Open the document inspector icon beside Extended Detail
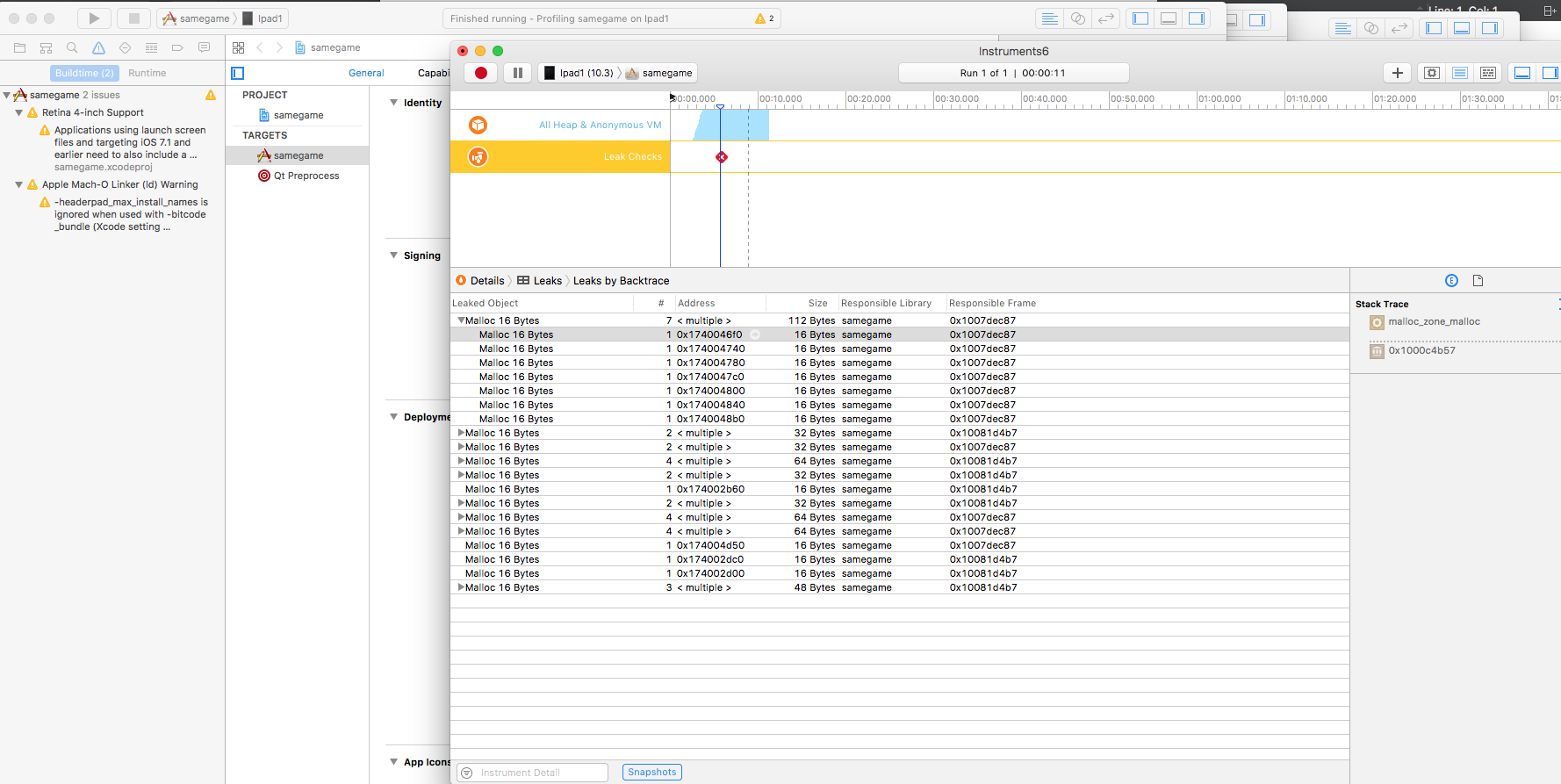The width and height of the screenshot is (1561, 784). (1478, 280)
